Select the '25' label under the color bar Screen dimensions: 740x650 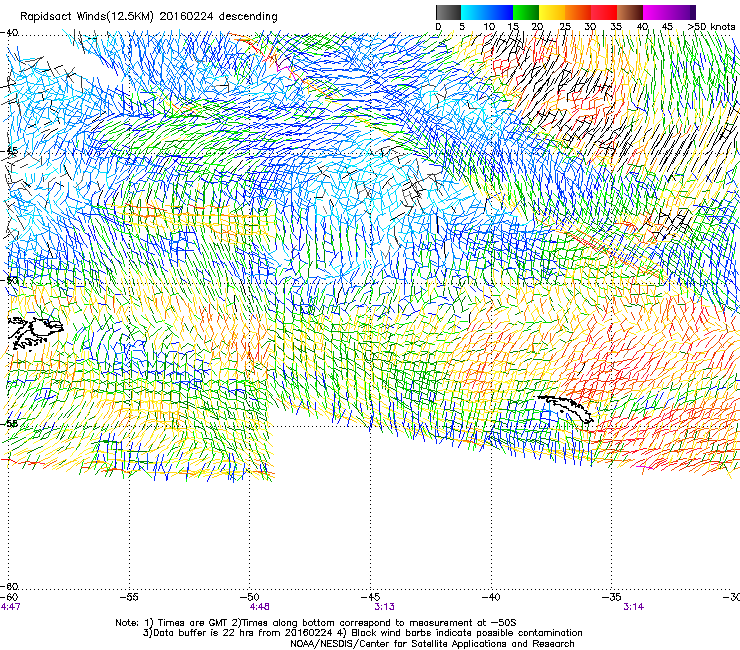click(x=564, y=27)
